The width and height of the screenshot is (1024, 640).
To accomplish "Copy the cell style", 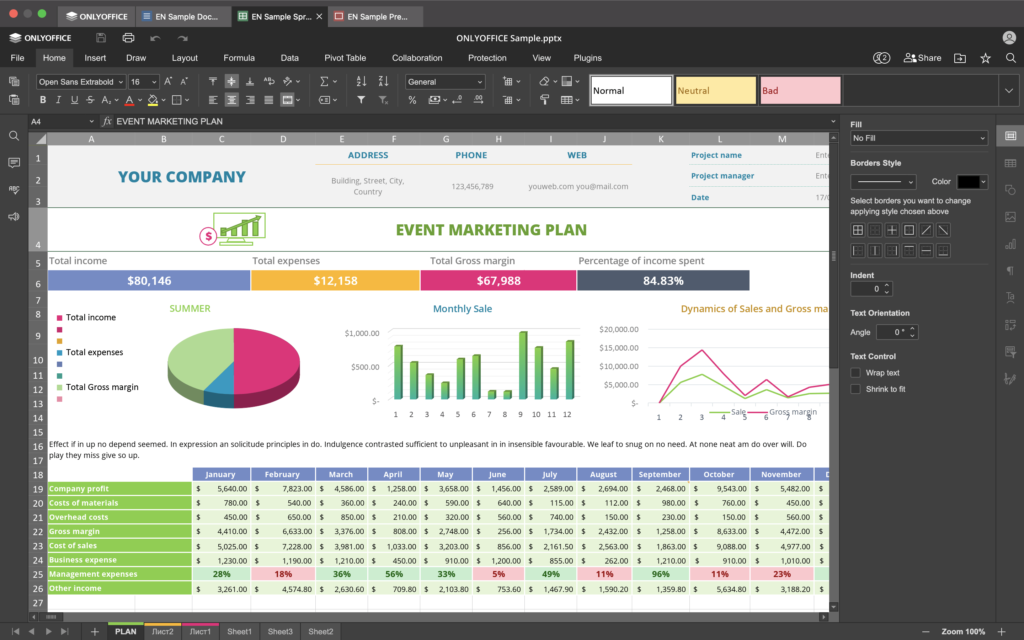I will point(544,100).
